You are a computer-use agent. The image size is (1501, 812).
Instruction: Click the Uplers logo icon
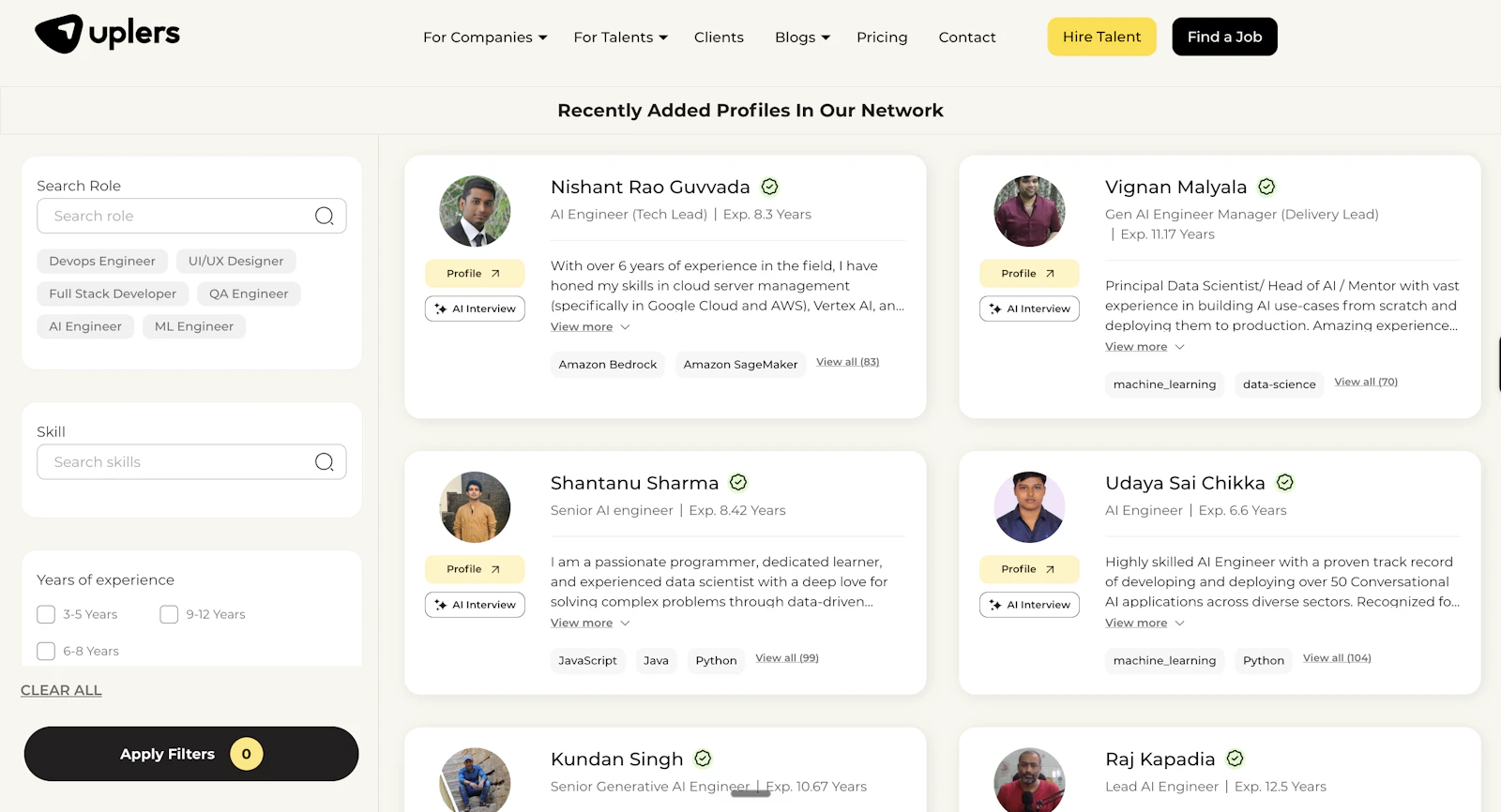(59, 35)
